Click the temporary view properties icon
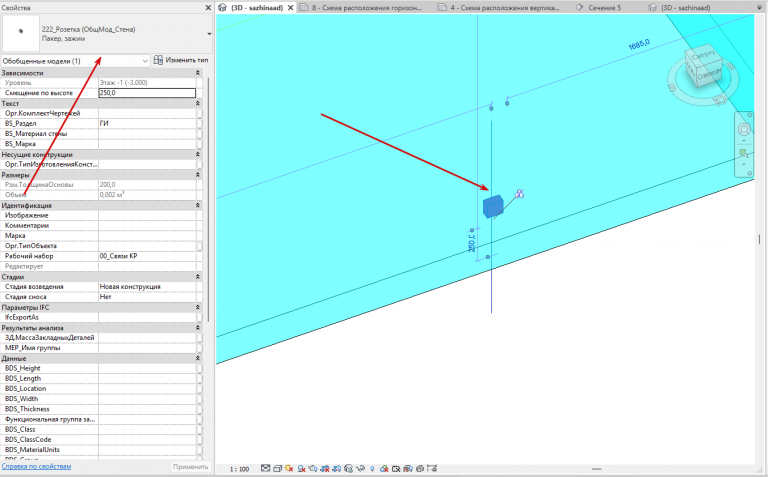 [x=396, y=469]
